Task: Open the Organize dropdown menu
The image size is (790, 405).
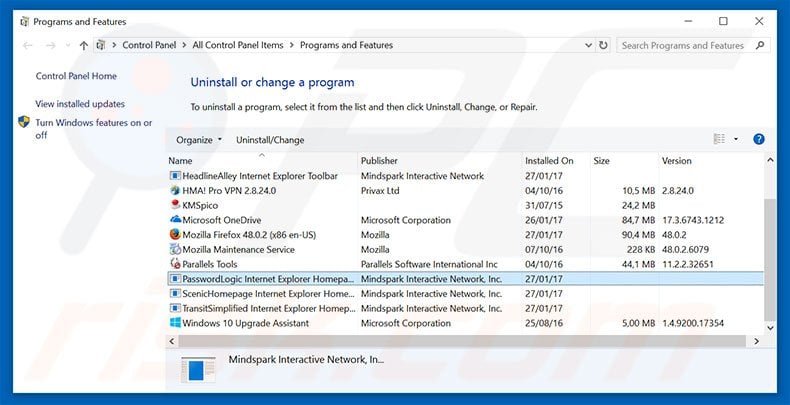Action: 199,140
